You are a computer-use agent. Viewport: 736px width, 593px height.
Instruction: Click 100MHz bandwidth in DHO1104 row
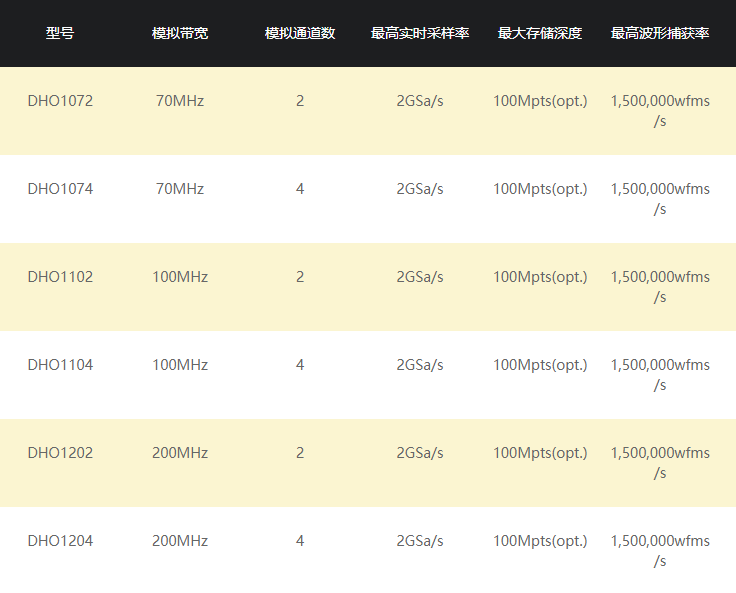click(180, 365)
